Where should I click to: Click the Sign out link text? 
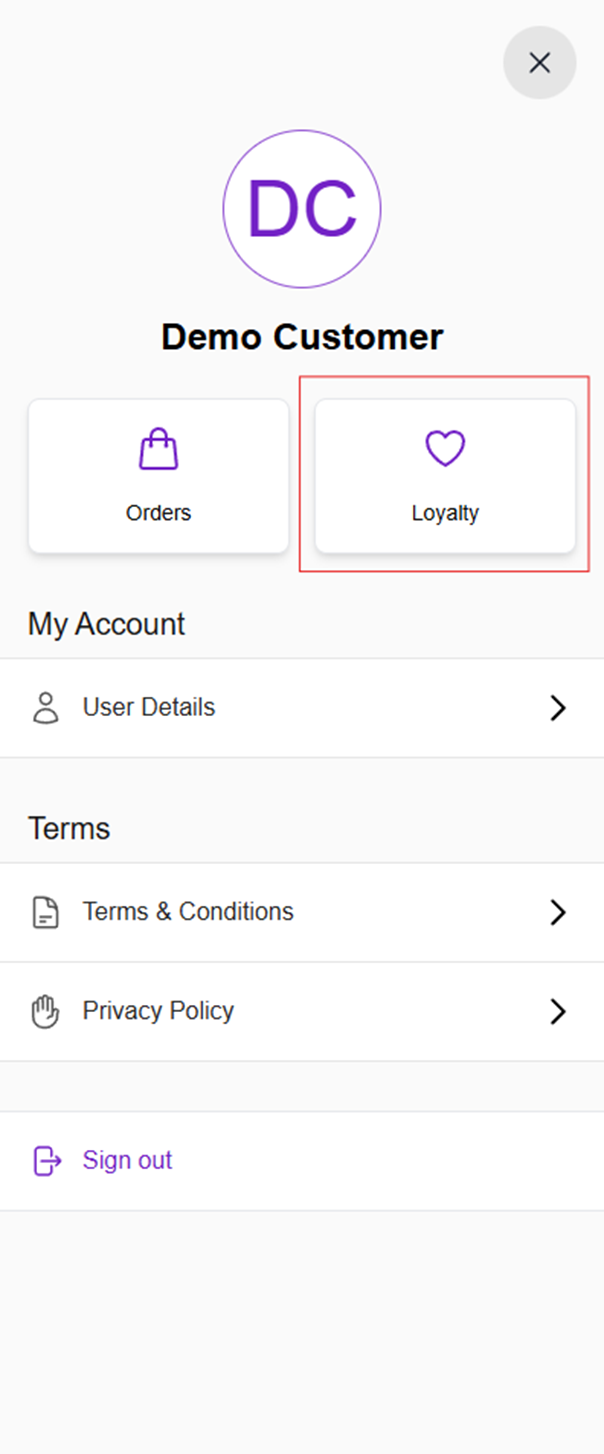[127, 1160]
